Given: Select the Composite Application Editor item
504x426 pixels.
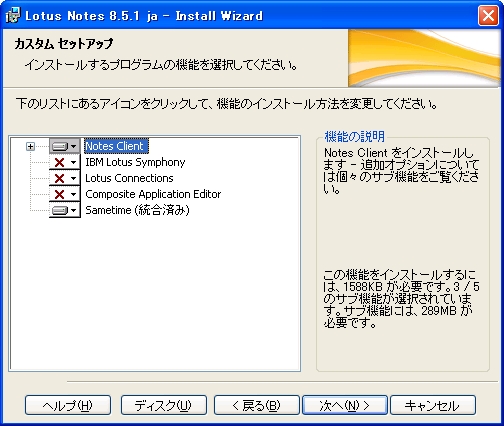Looking at the screenshot, I should [153, 194].
